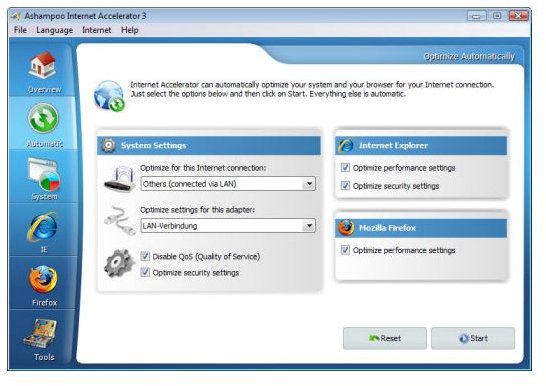Click 'Optimize settings for this adapter:' label
The height and width of the screenshot is (386, 546).
(197, 210)
